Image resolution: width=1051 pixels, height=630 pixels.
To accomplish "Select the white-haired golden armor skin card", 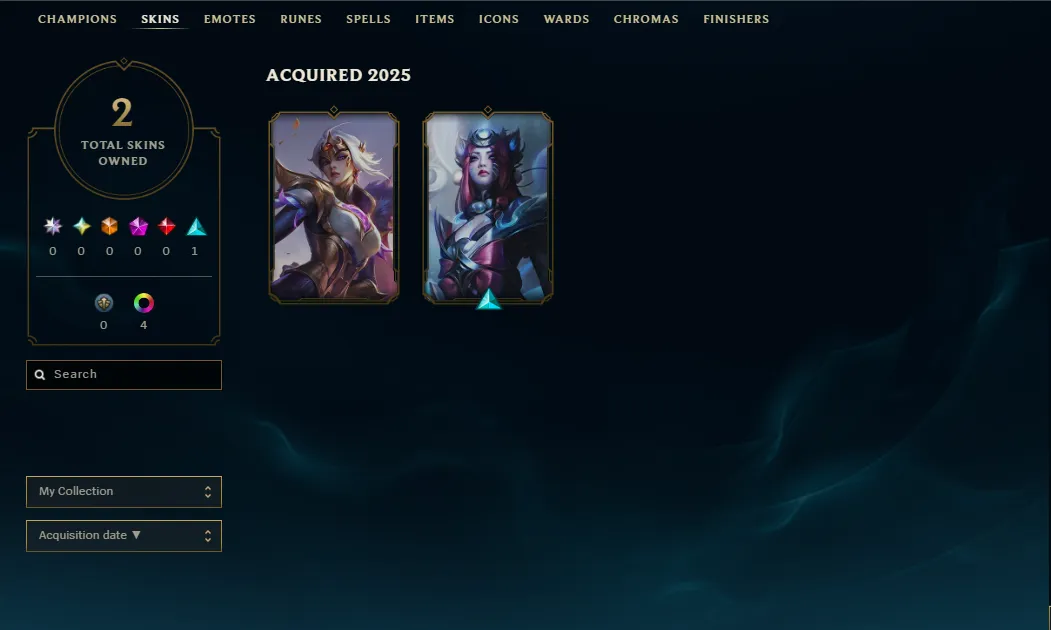I will coord(334,207).
